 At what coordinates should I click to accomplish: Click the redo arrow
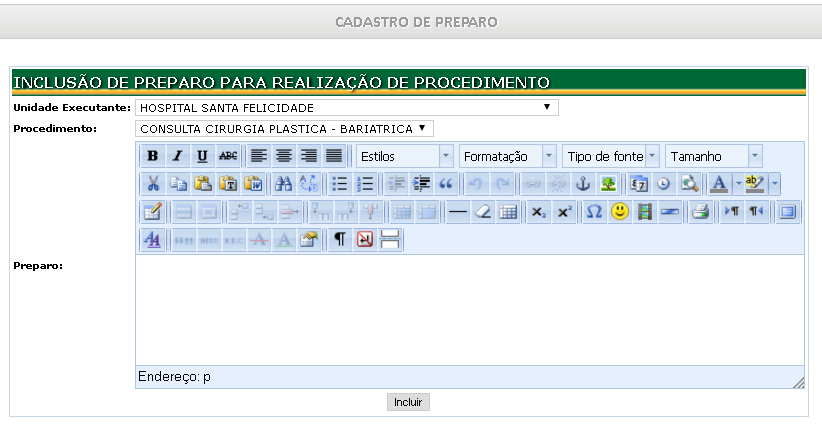tap(502, 184)
